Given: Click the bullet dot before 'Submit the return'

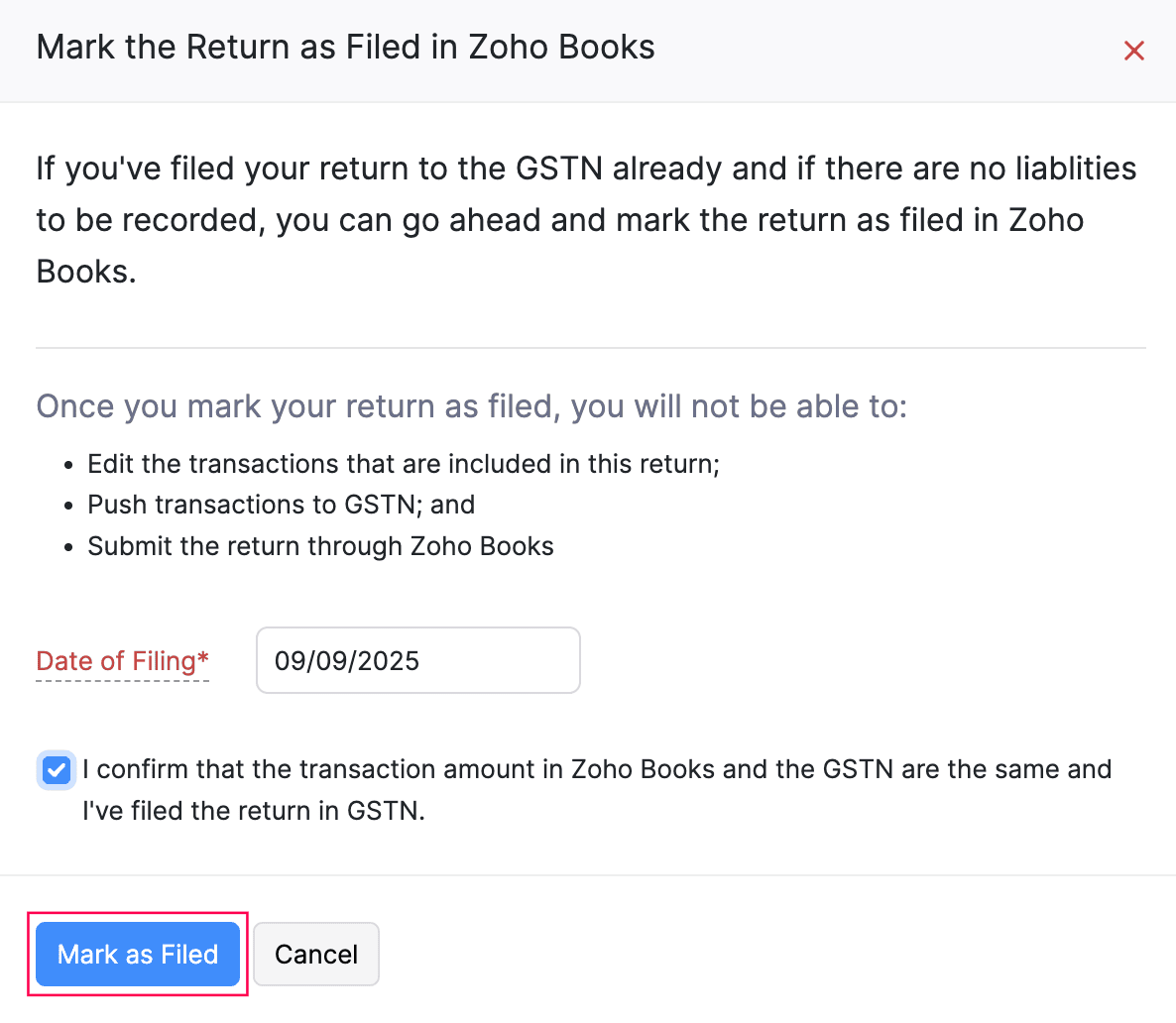Looking at the screenshot, I should [68, 548].
